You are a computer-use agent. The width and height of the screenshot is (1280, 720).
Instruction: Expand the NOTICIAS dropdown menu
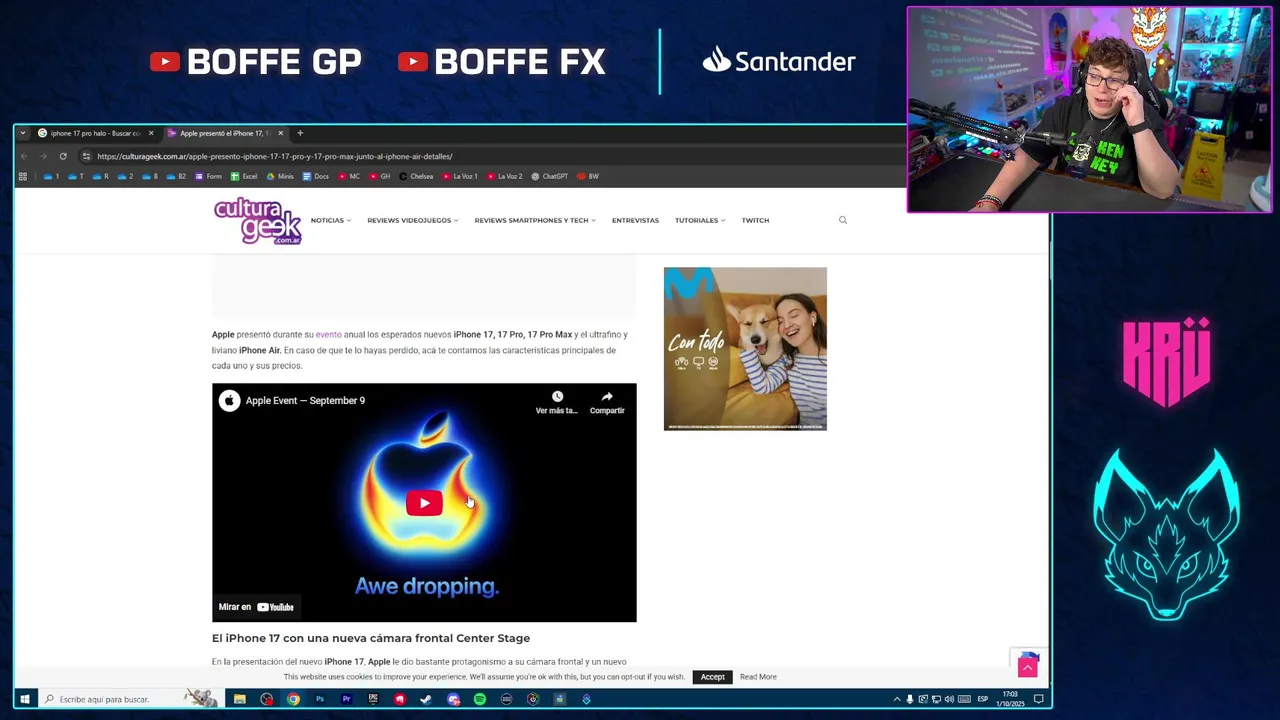(330, 220)
